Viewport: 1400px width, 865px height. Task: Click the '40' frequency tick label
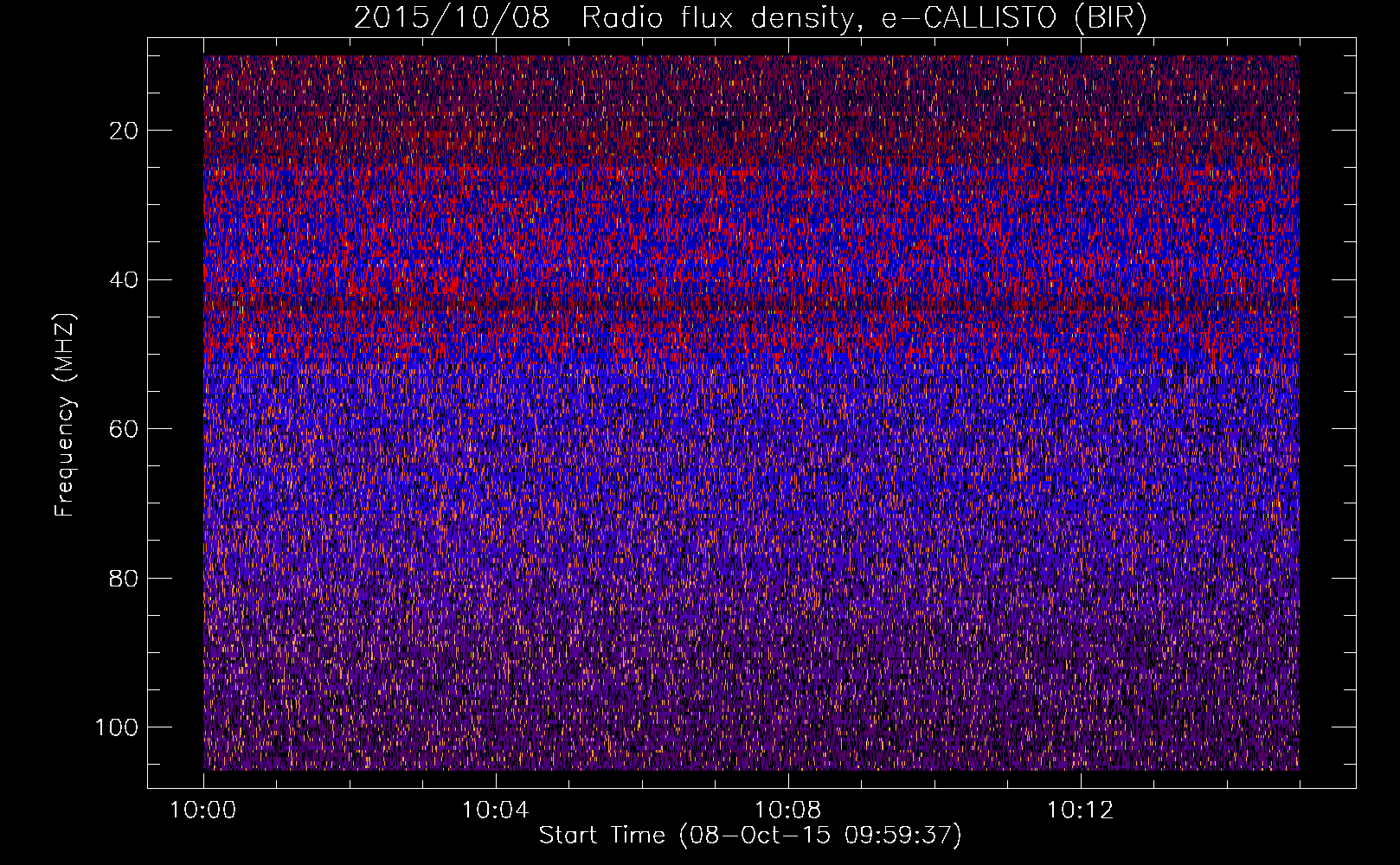(x=125, y=279)
